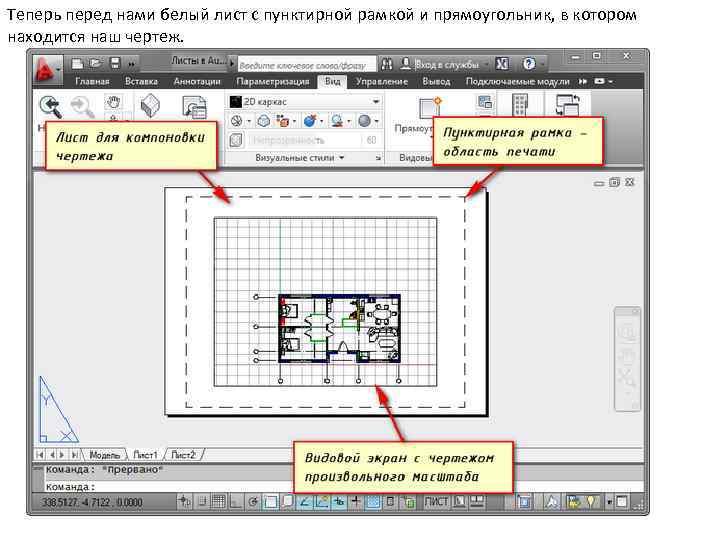This screenshot has height=540, width=720.
Task: Switch to the Параметризация ribbon tab
Action: pyautogui.click(x=273, y=81)
